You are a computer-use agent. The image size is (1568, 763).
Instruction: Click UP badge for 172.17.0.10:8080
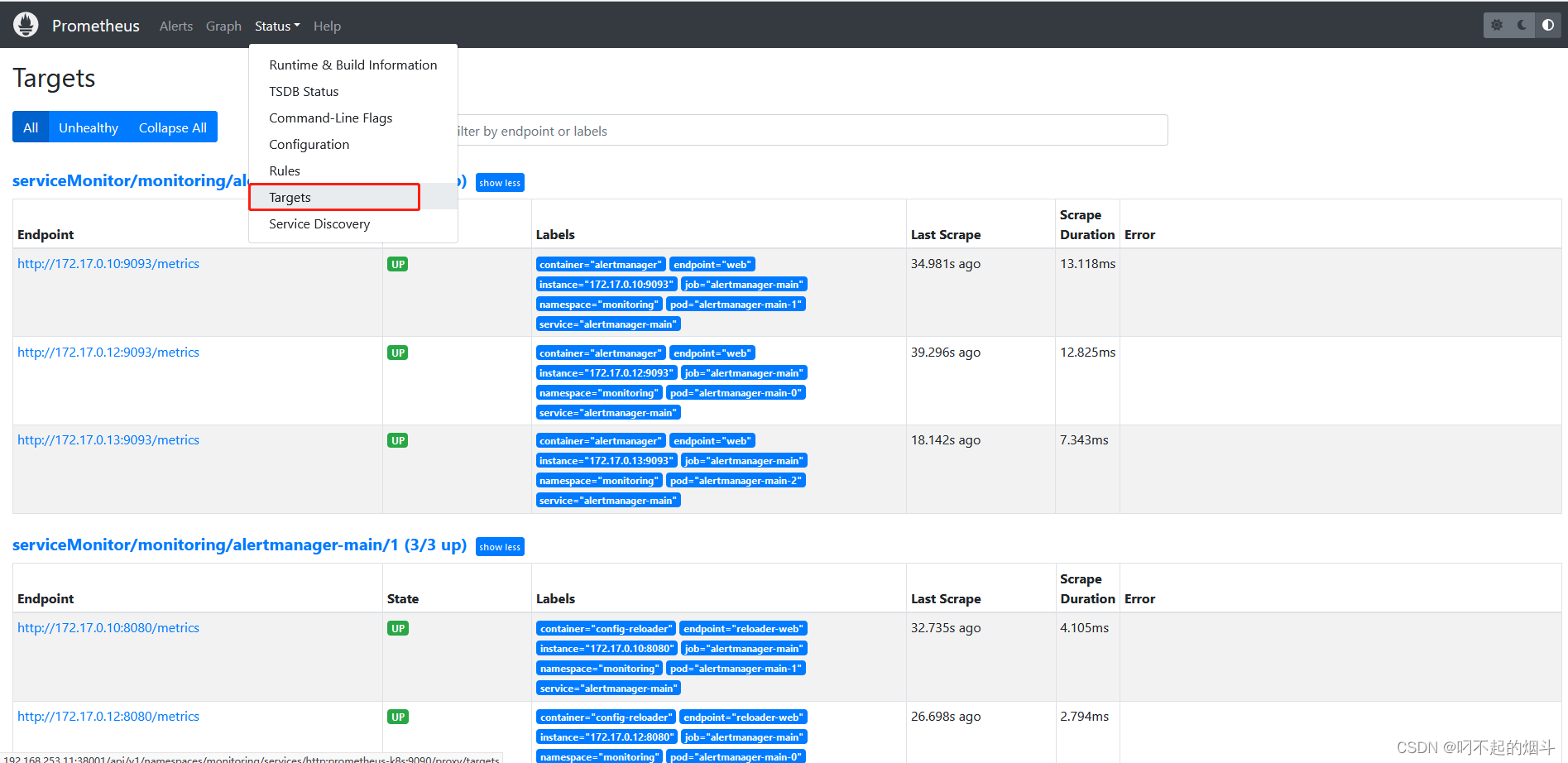(398, 628)
